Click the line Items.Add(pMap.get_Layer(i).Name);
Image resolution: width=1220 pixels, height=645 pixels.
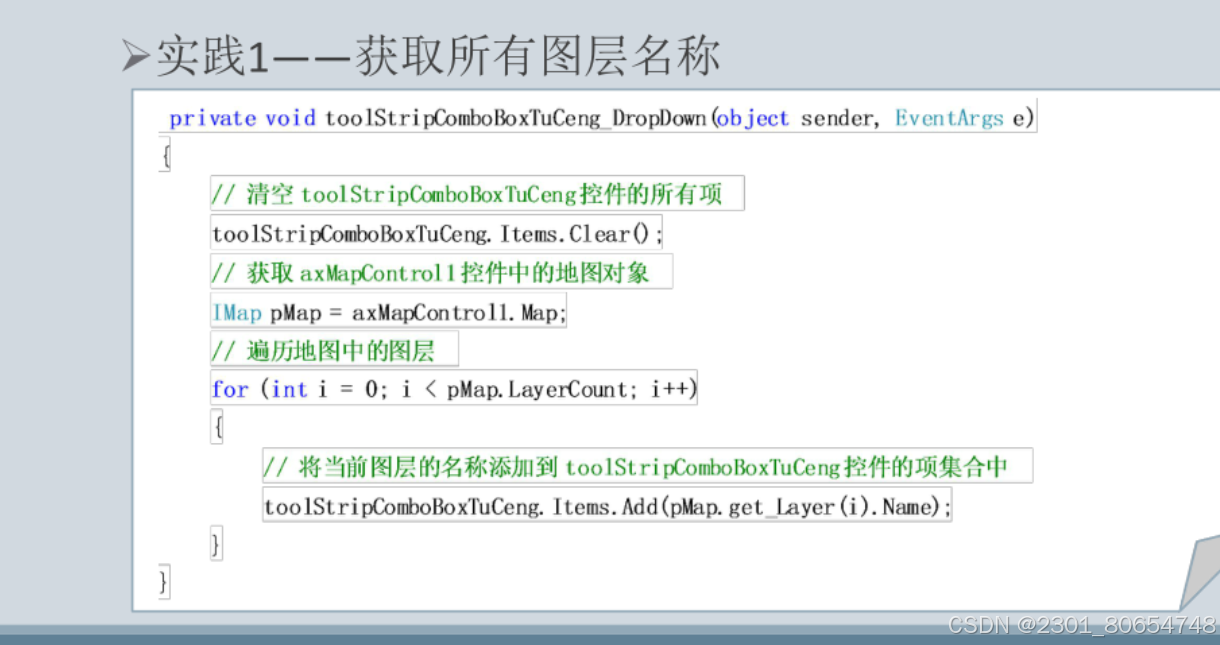coord(607,507)
